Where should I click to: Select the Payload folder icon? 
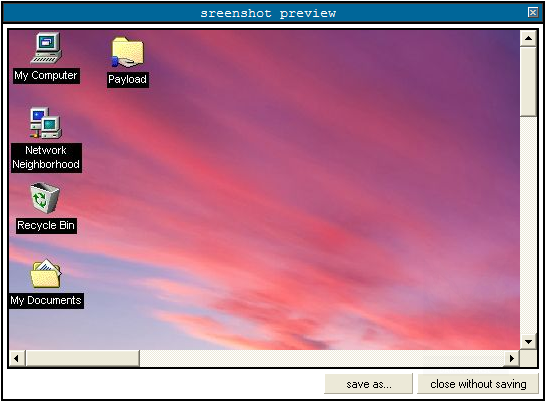(127, 52)
